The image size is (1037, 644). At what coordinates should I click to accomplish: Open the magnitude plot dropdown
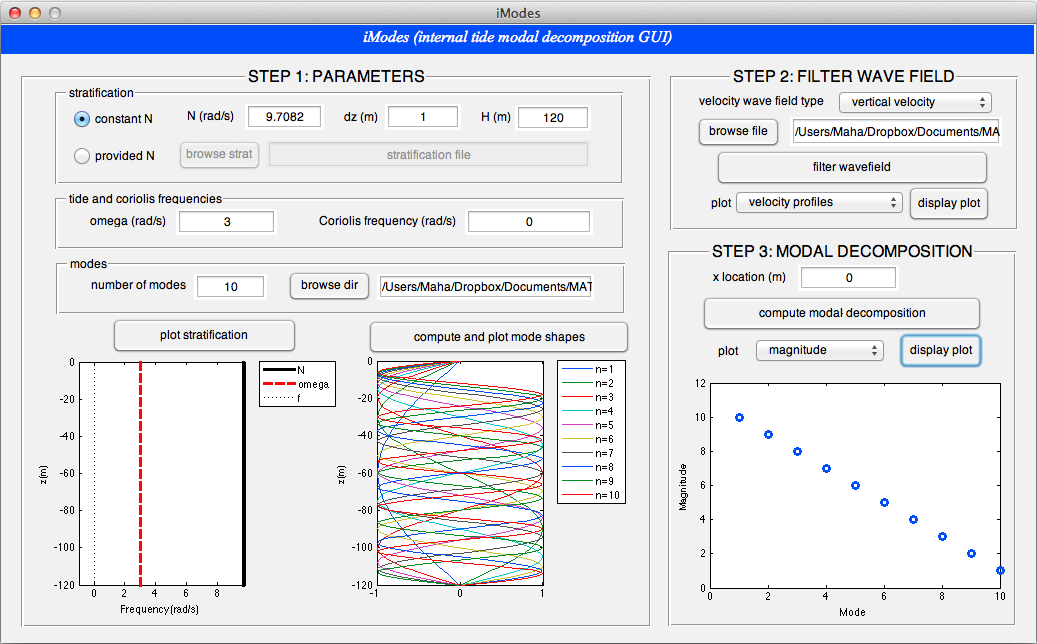tap(819, 350)
